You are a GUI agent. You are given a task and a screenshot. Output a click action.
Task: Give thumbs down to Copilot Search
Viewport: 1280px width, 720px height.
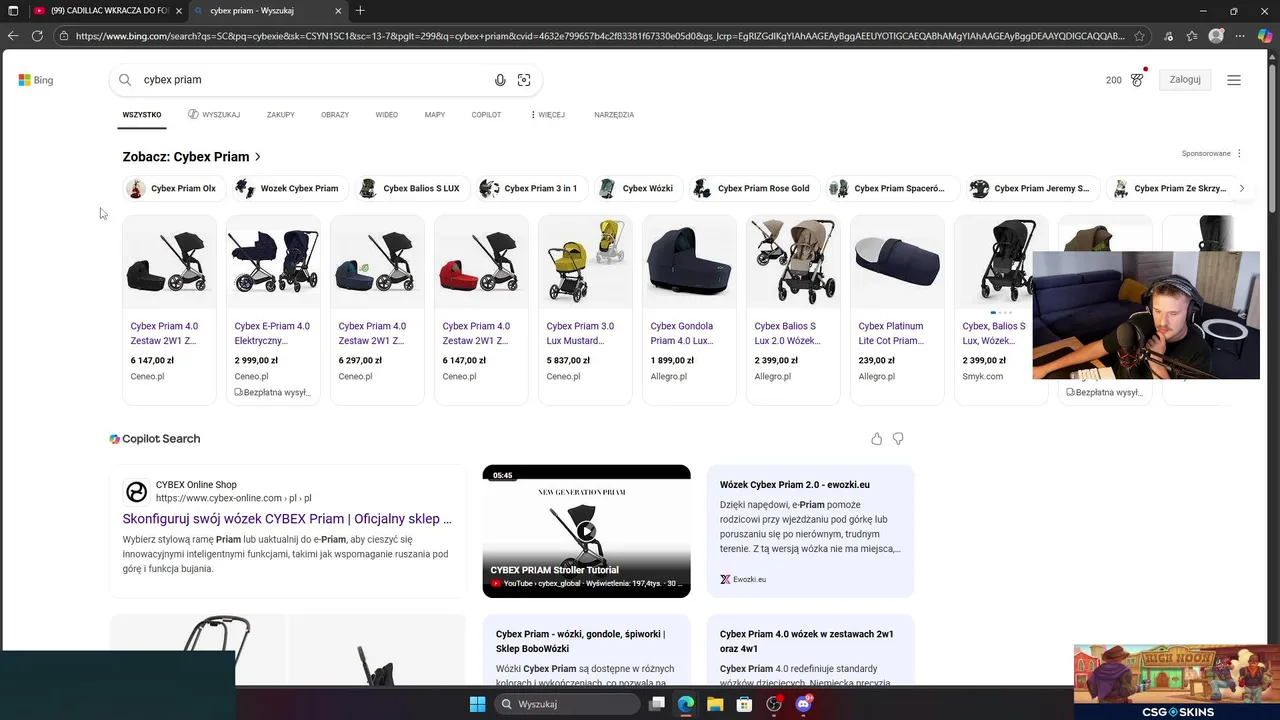tap(898, 439)
